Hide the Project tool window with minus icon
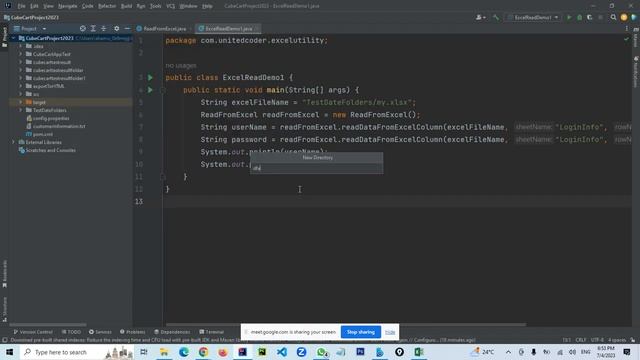 [127, 29]
